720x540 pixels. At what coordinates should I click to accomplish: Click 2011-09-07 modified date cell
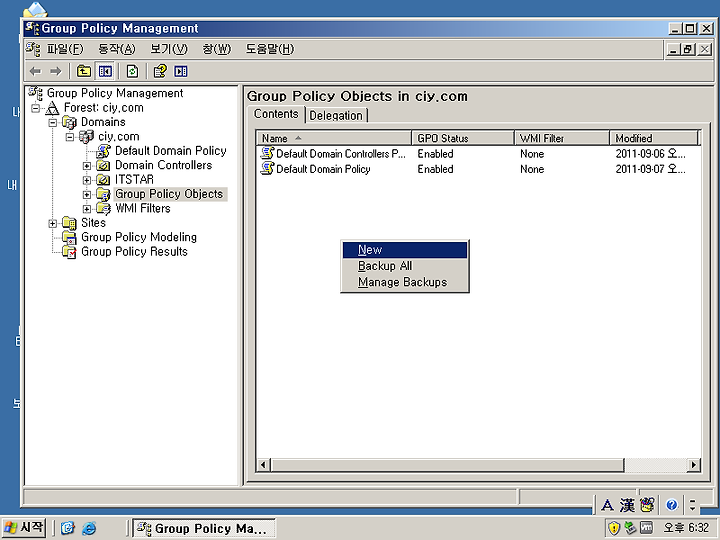click(x=650, y=169)
